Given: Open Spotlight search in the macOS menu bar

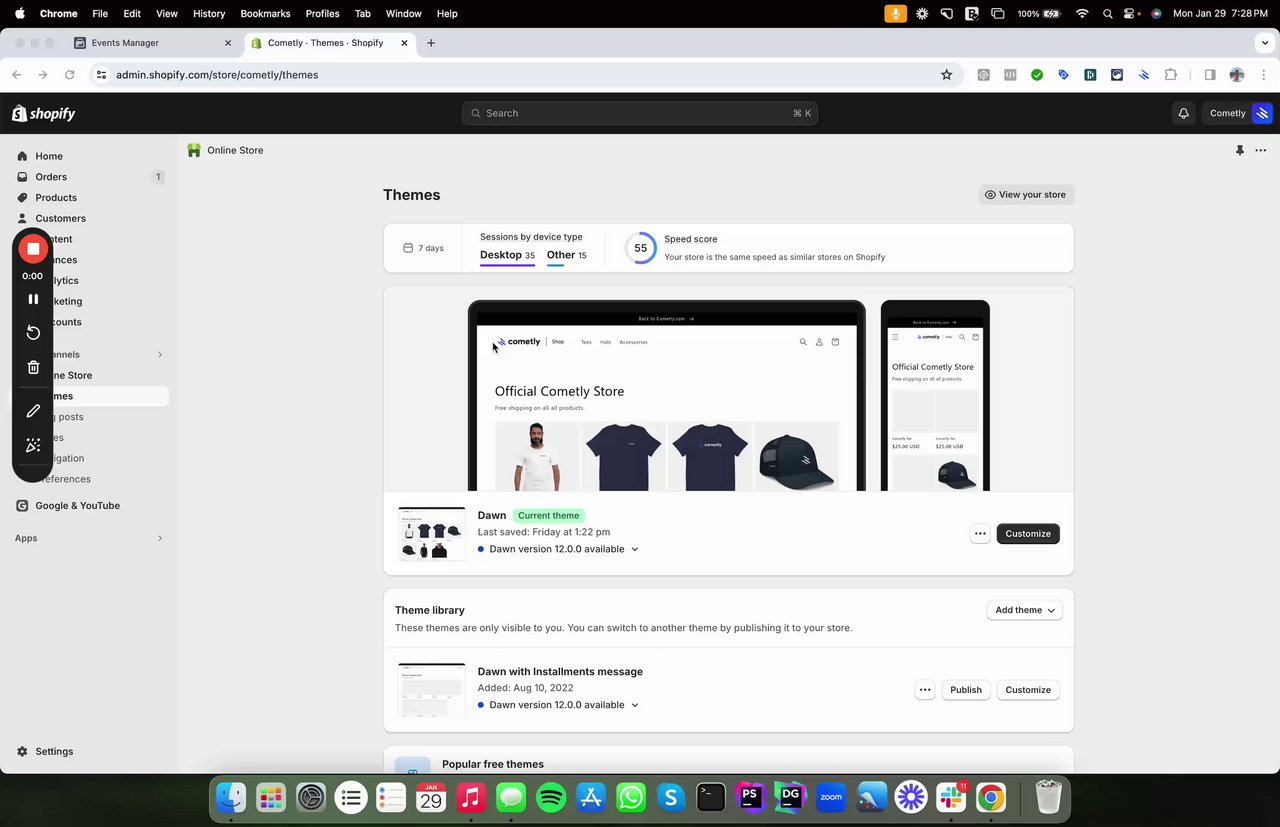Looking at the screenshot, I should coord(1107,14).
